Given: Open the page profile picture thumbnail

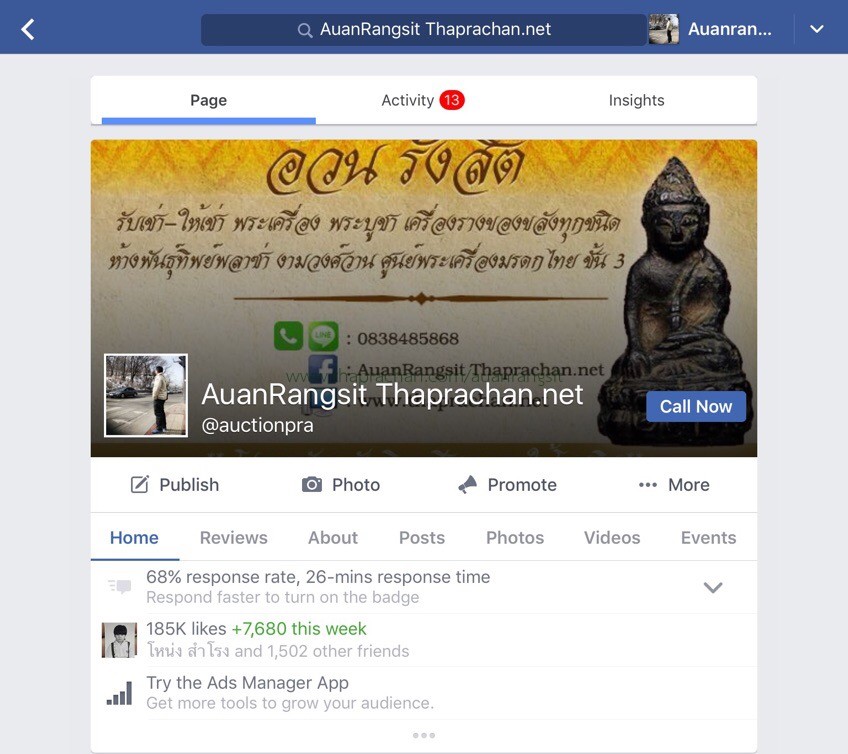Looking at the screenshot, I should pos(146,395).
